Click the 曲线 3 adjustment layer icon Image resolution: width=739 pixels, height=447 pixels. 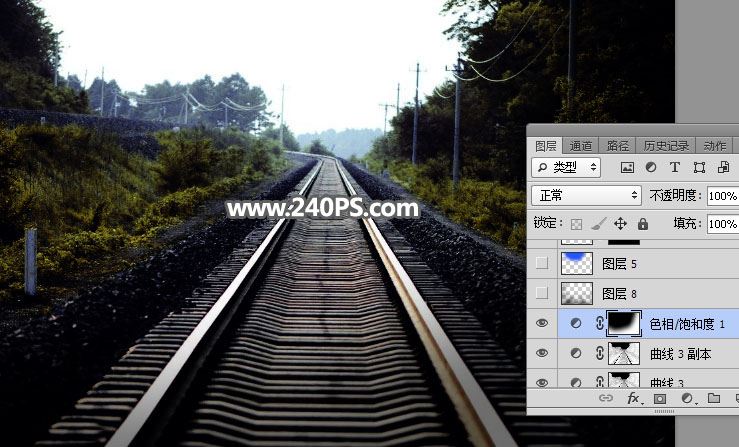(x=575, y=382)
